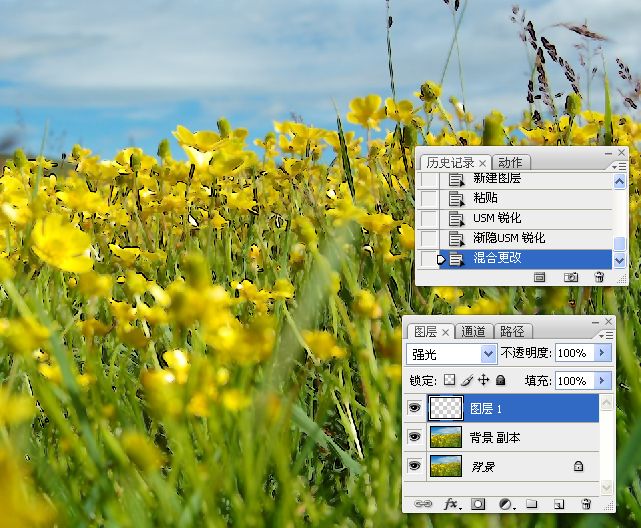
Task: Click the history panel scrollbar thumb
Action: [619, 244]
